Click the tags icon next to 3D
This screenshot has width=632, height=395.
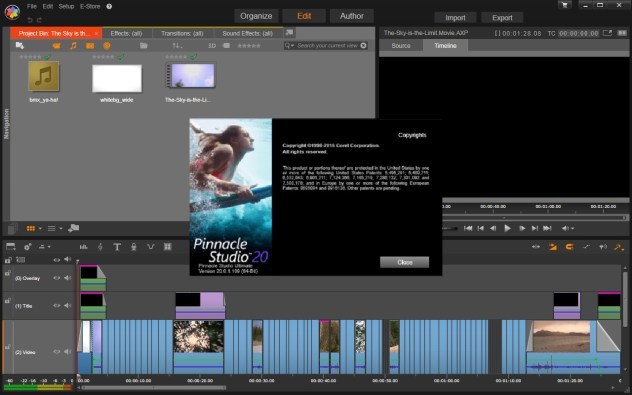[227, 46]
